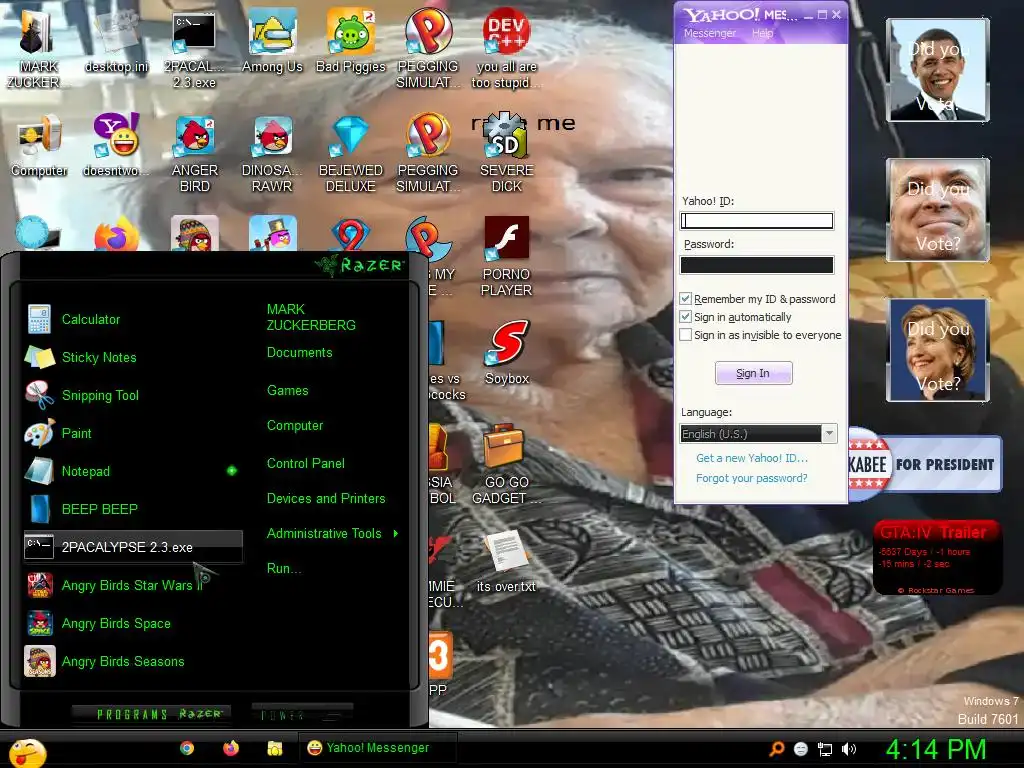The width and height of the screenshot is (1024, 768).
Task: Toggle Remember my ID & password checkbox
Action: pos(686,298)
